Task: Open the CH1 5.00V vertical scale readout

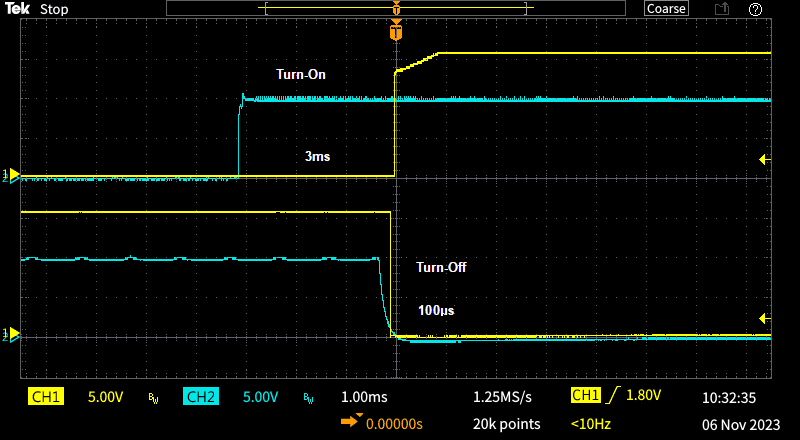Action: click(x=105, y=397)
